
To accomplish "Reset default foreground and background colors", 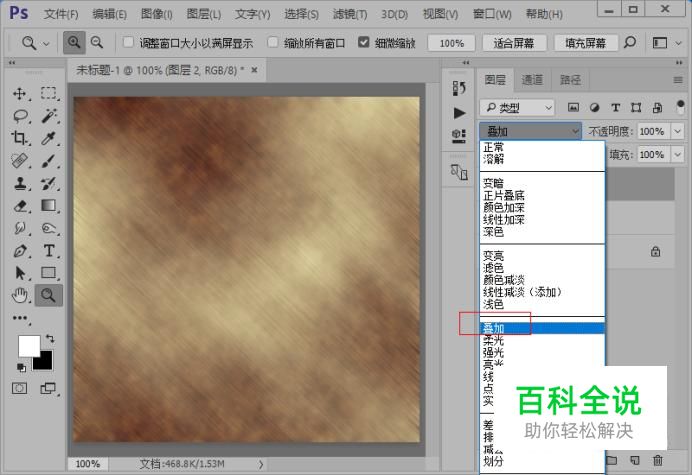I will 21,367.
